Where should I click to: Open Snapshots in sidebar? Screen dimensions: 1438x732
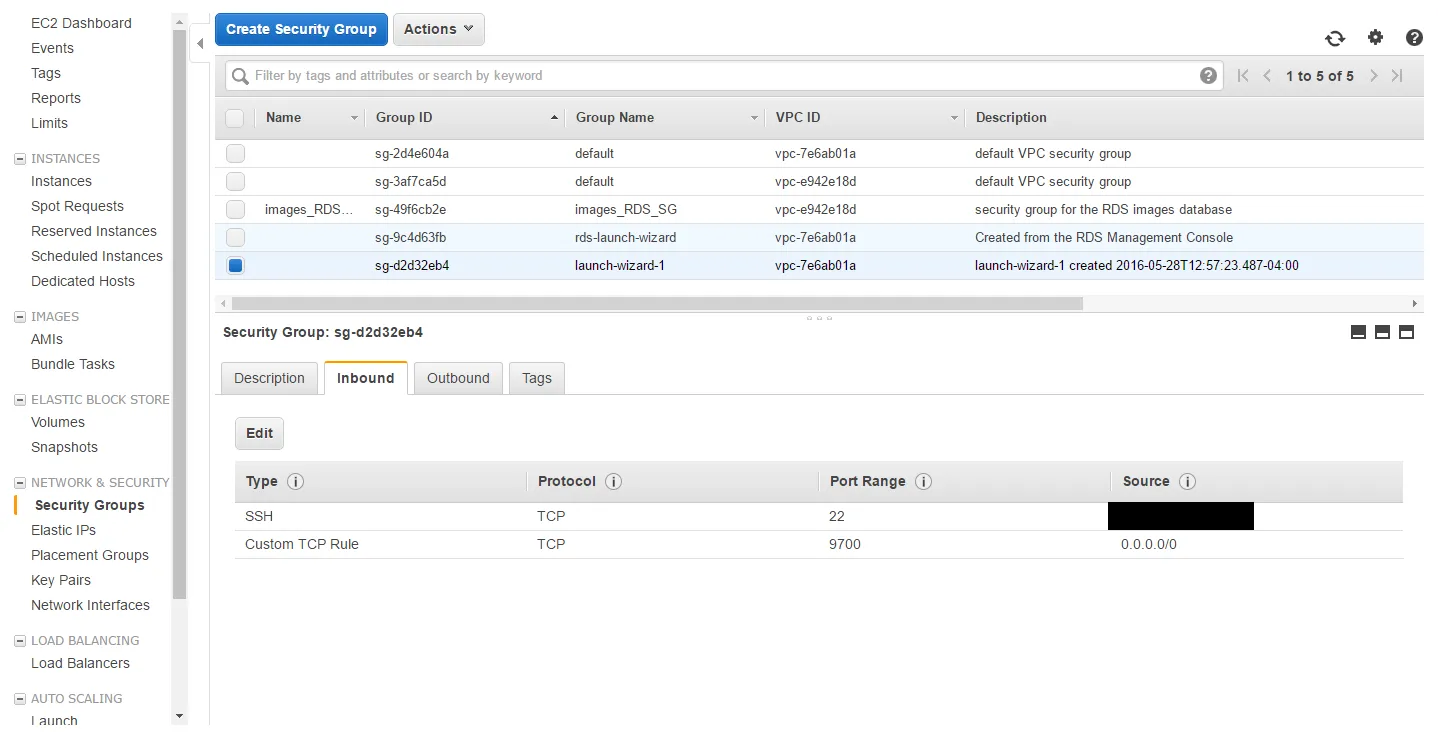pyautogui.click(x=64, y=447)
